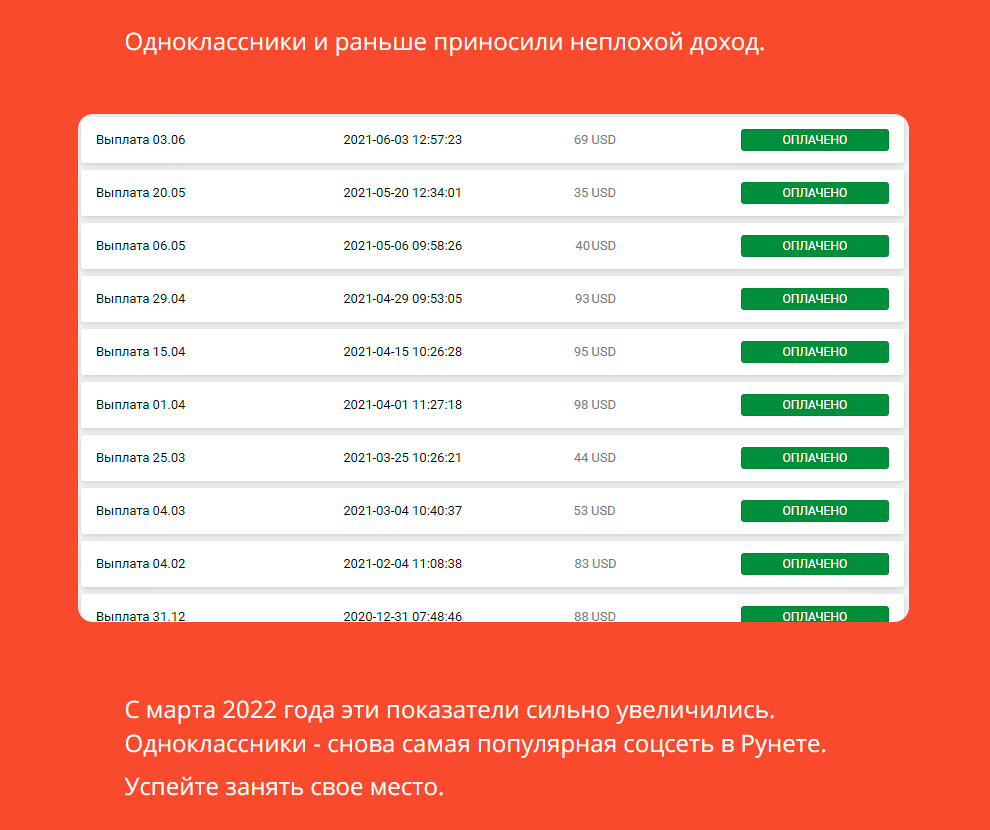Click the ОПЛАЧЕНО button for Выплата 29.04

(814, 298)
